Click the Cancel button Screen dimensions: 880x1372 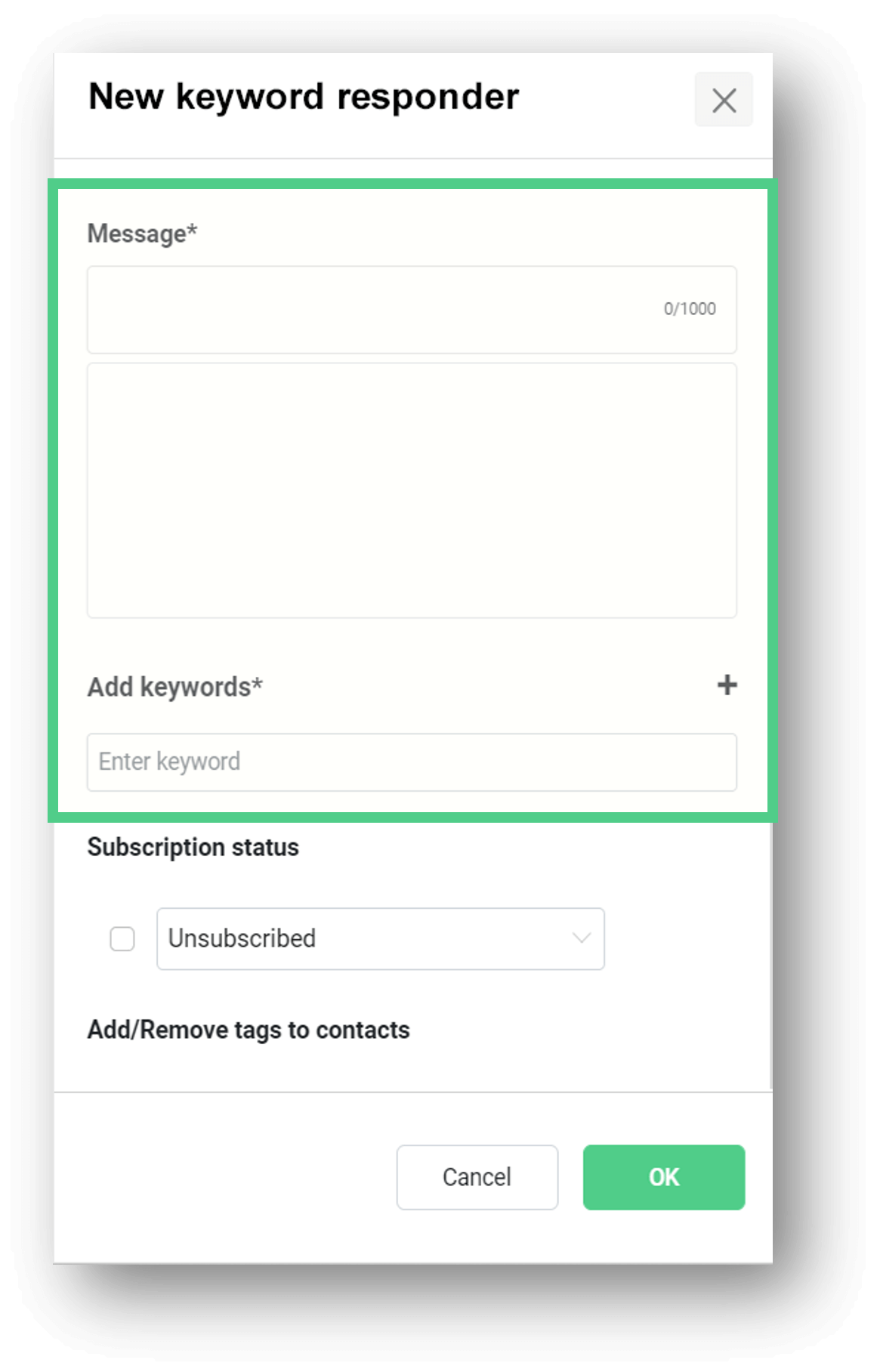pos(477,1177)
